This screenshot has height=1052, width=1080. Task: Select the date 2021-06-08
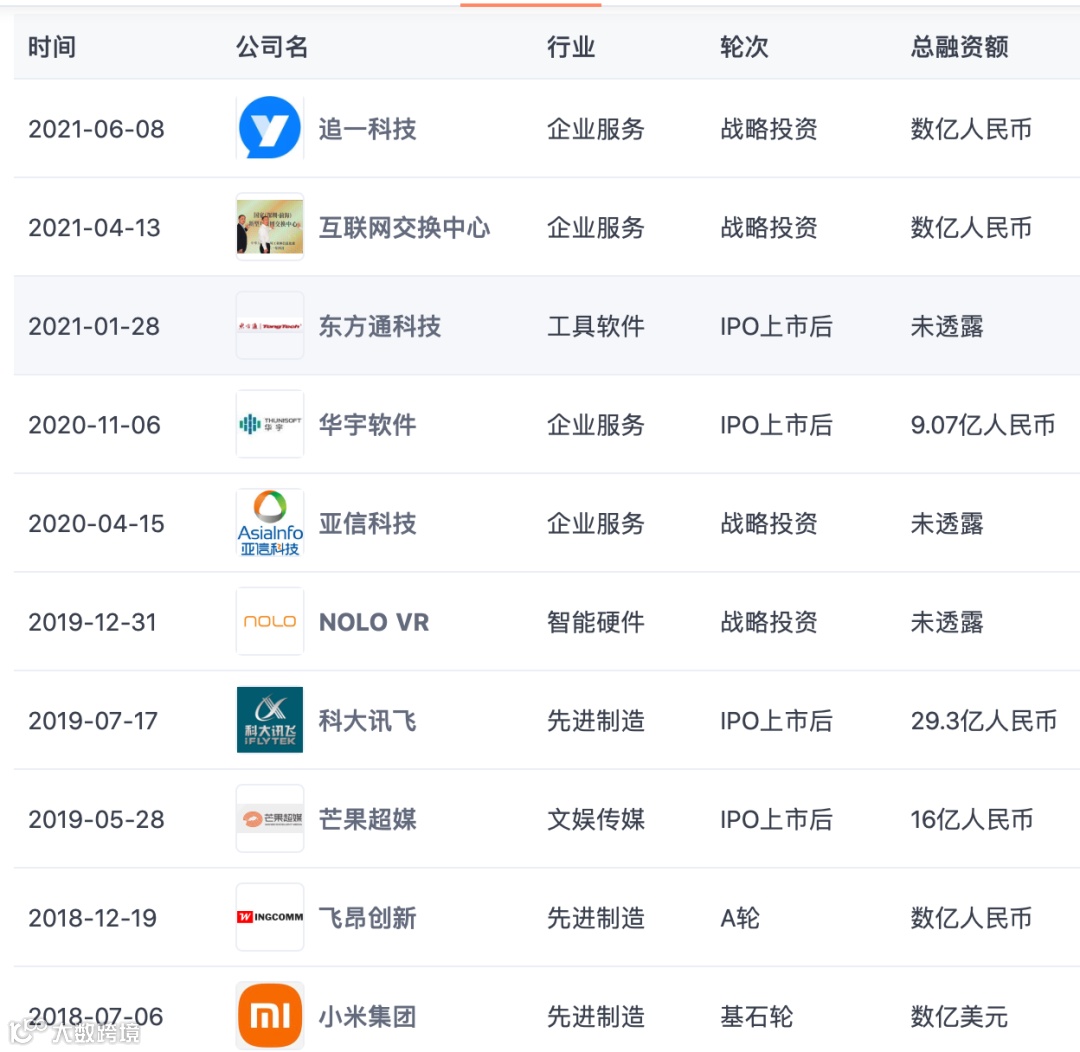pyautogui.click(x=96, y=129)
